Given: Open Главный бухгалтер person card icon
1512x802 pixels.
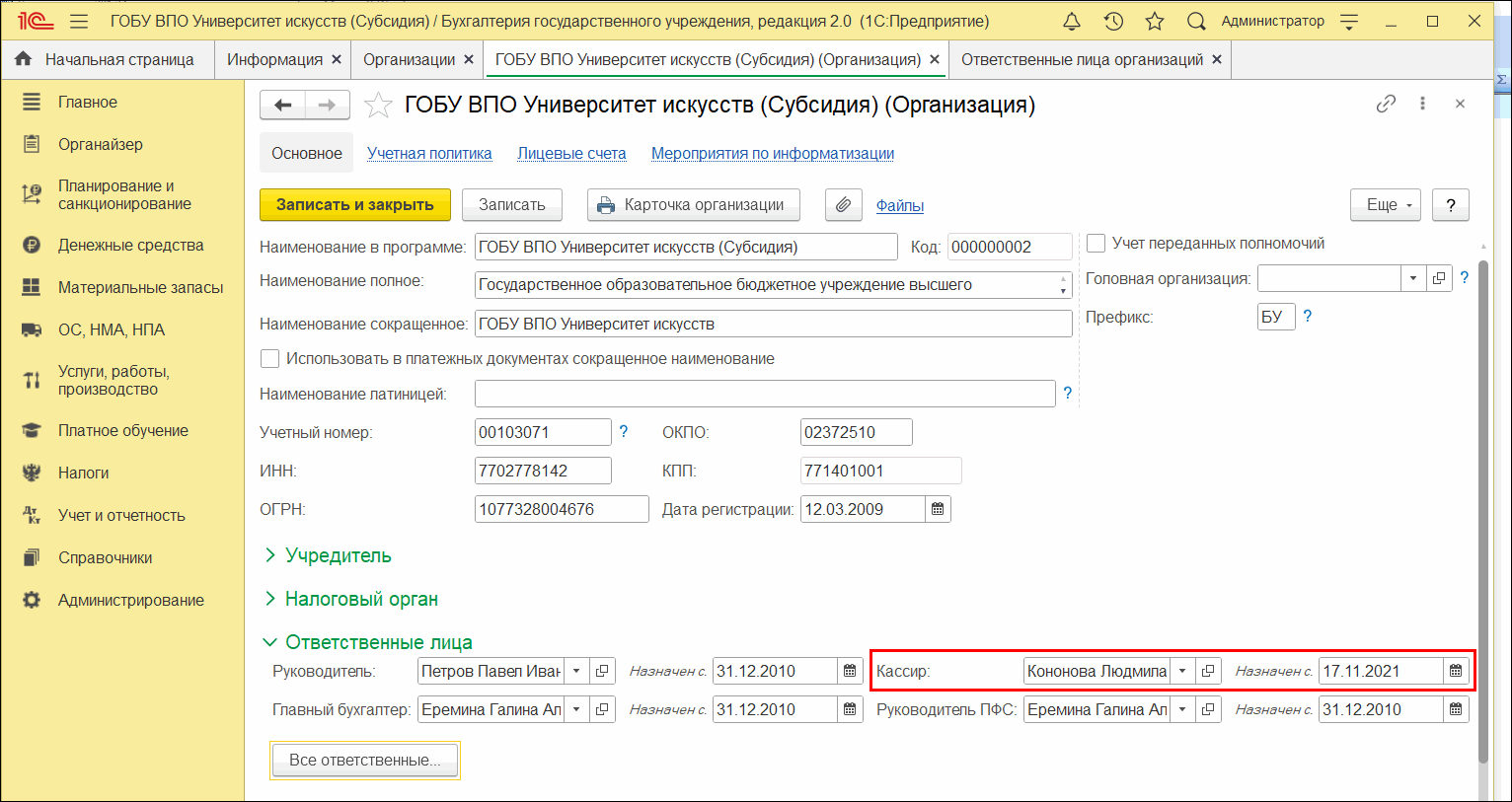Looking at the screenshot, I should click(602, 709).
